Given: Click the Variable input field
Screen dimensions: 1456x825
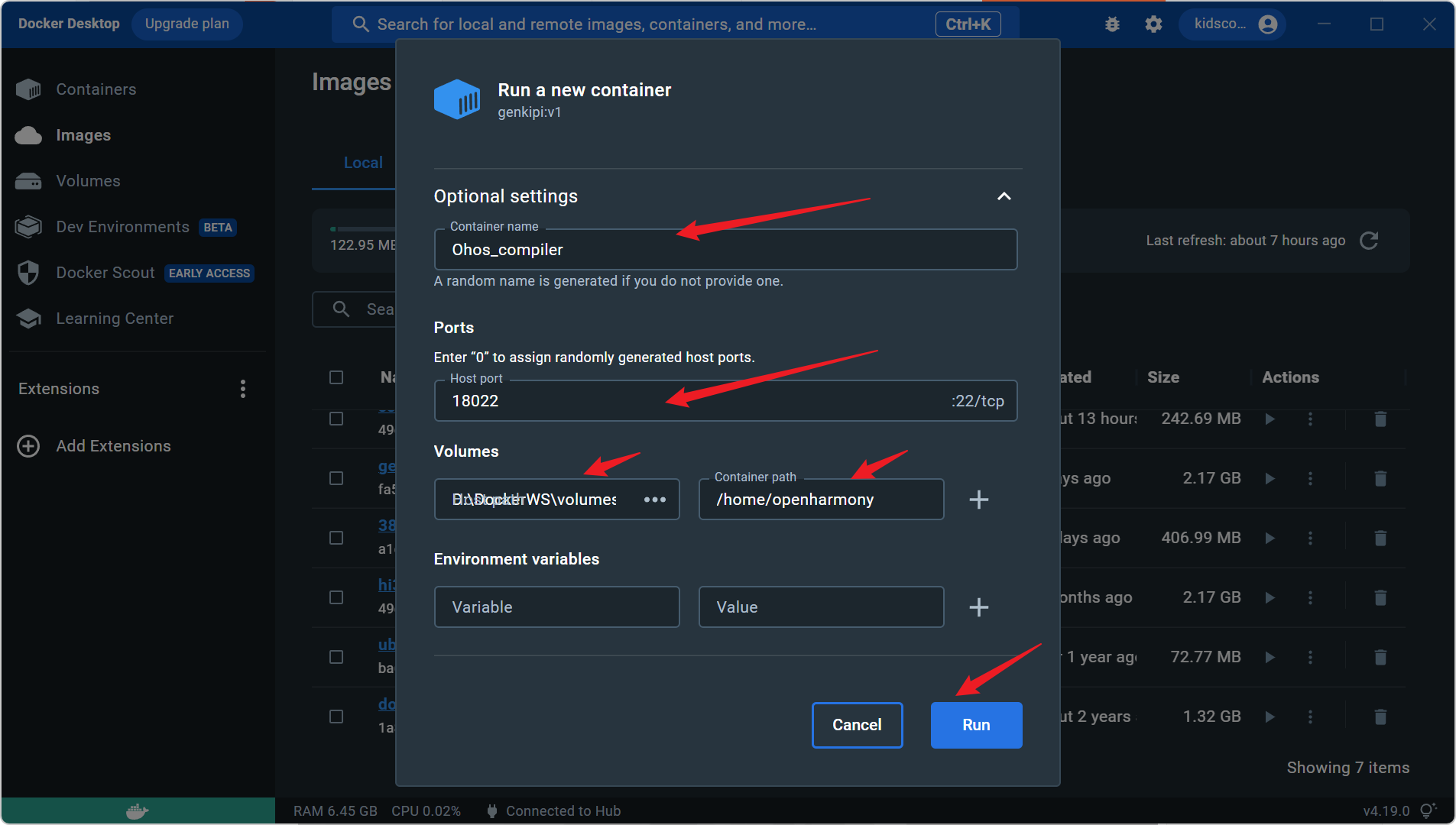Looking at the screenshot, I should tap(557, 607).
